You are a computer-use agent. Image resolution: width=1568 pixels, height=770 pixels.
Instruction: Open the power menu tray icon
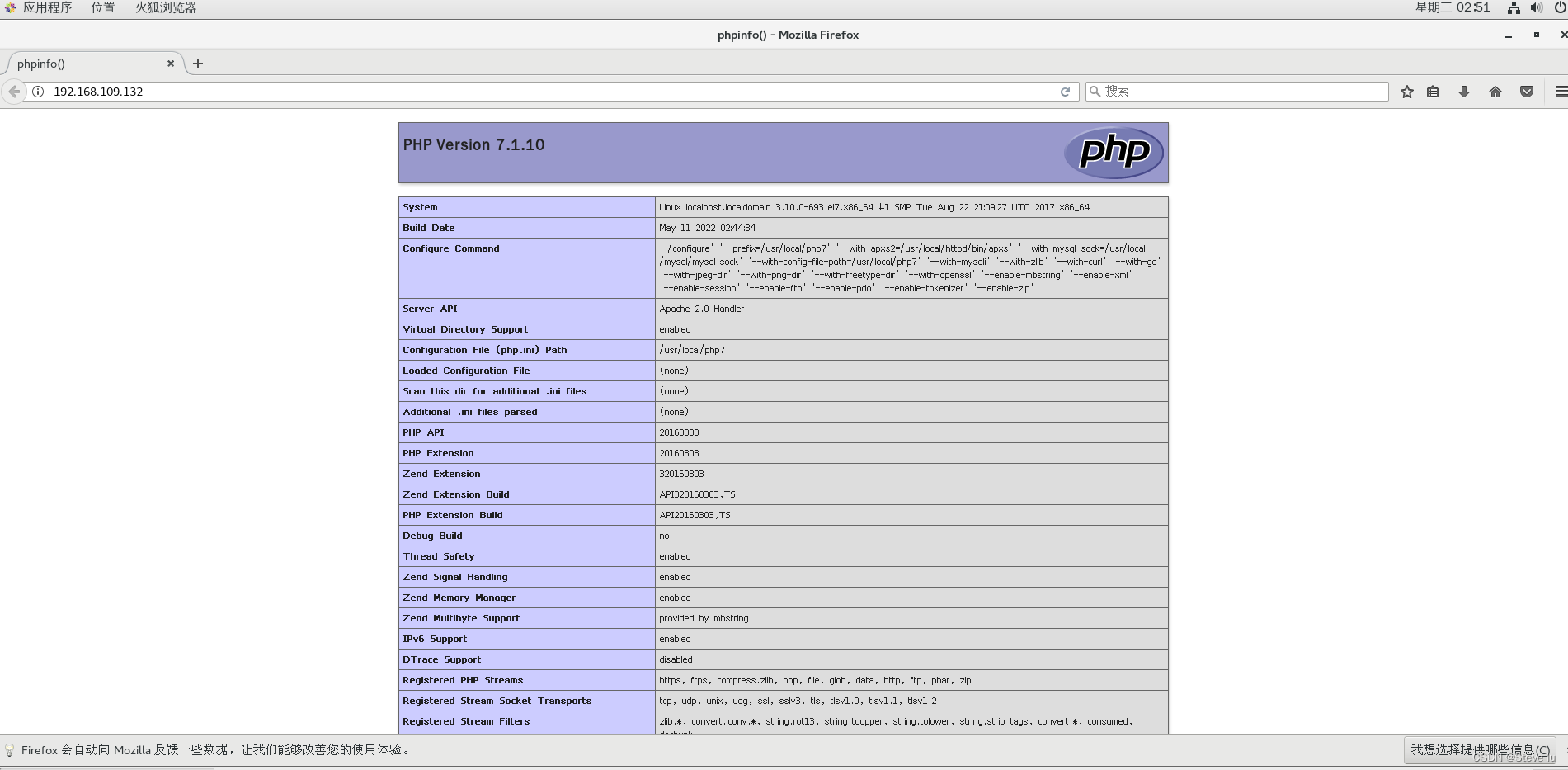[x=1560, y=8]
